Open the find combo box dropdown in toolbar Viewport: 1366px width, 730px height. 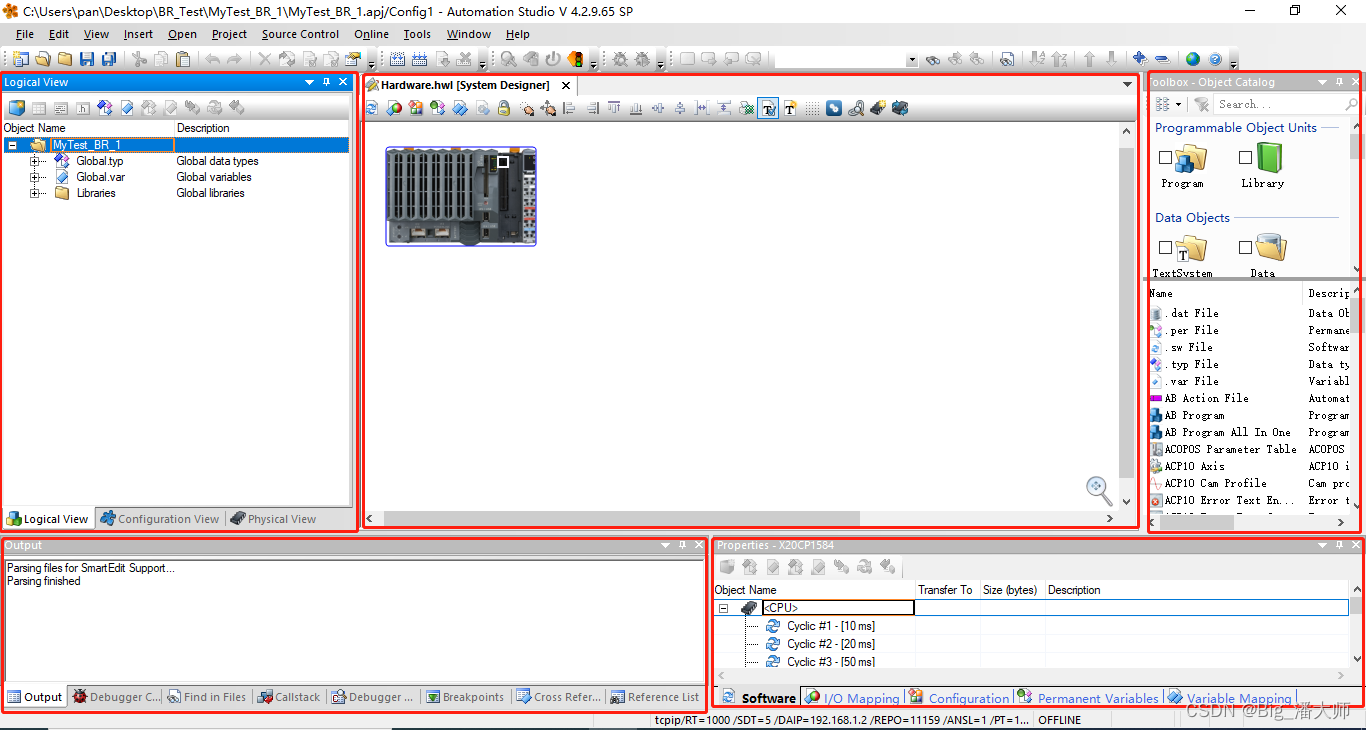point(911,59)
